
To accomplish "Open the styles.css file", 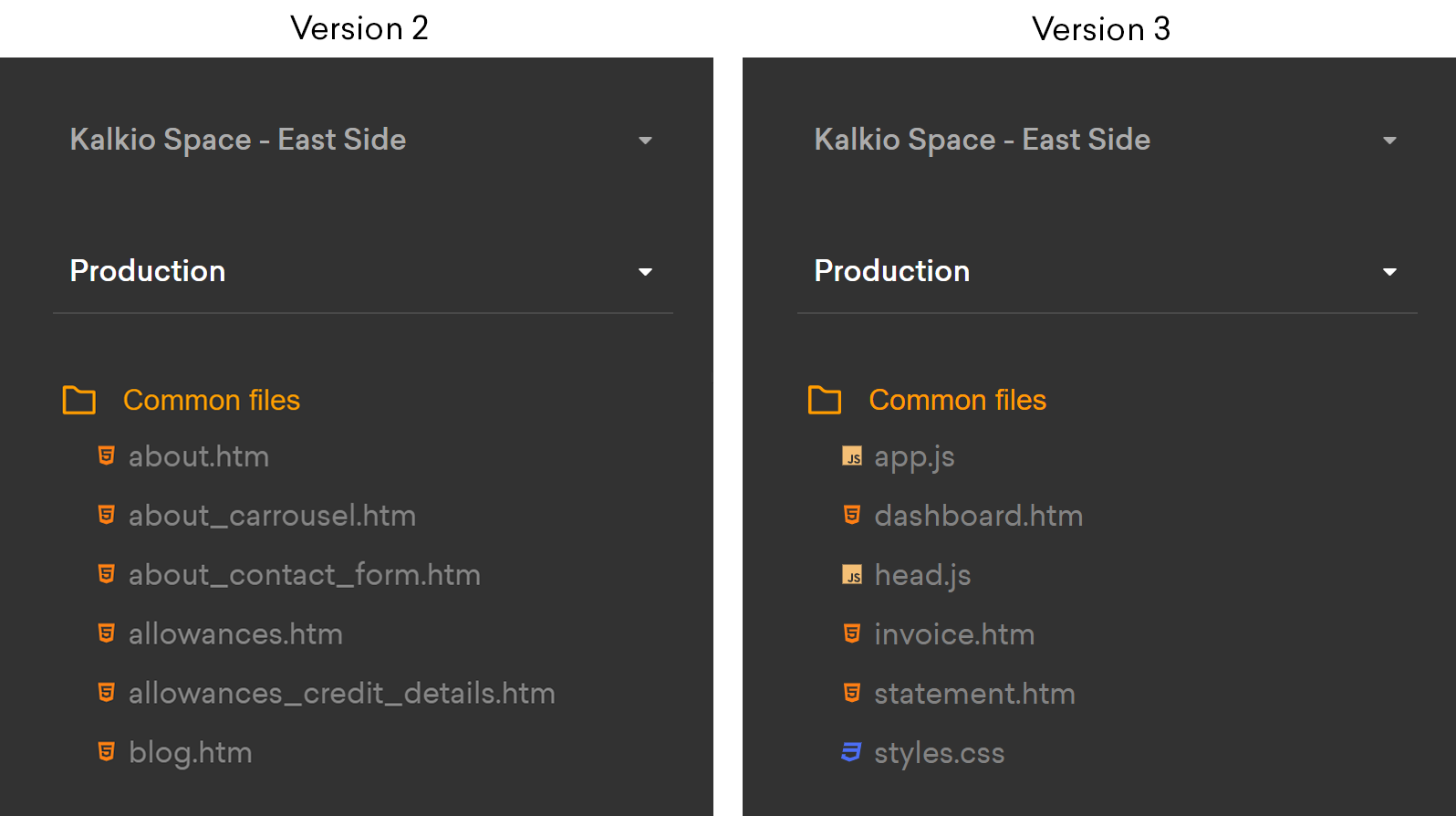I will tap(939, 753).
